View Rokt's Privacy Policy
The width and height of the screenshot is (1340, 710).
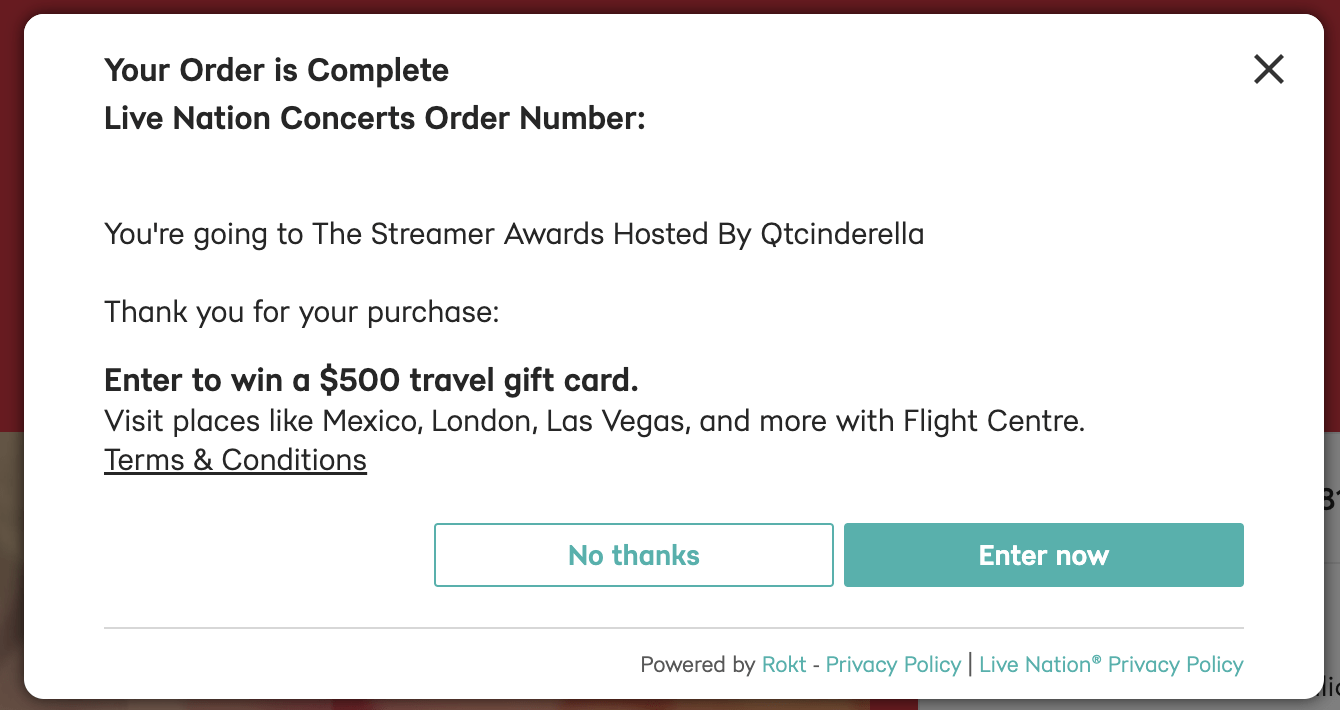[x=893, y=664]
